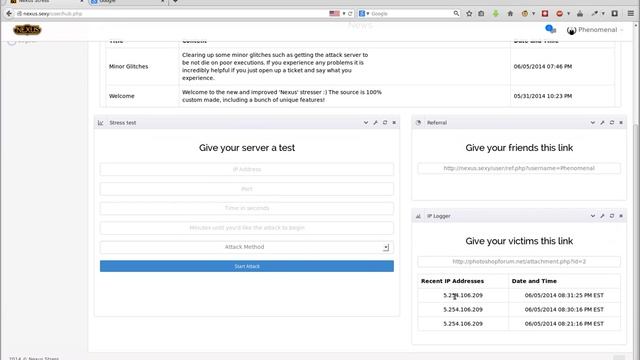Close the Referral panel
This screenshot has height=360, width=640.
621,122
